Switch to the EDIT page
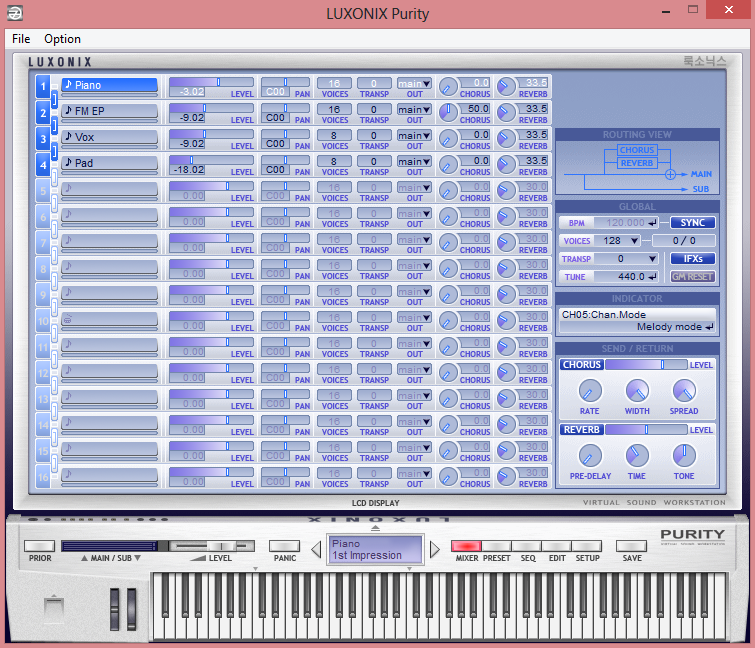Screen dimensions: 755x648 coord(557,546)
